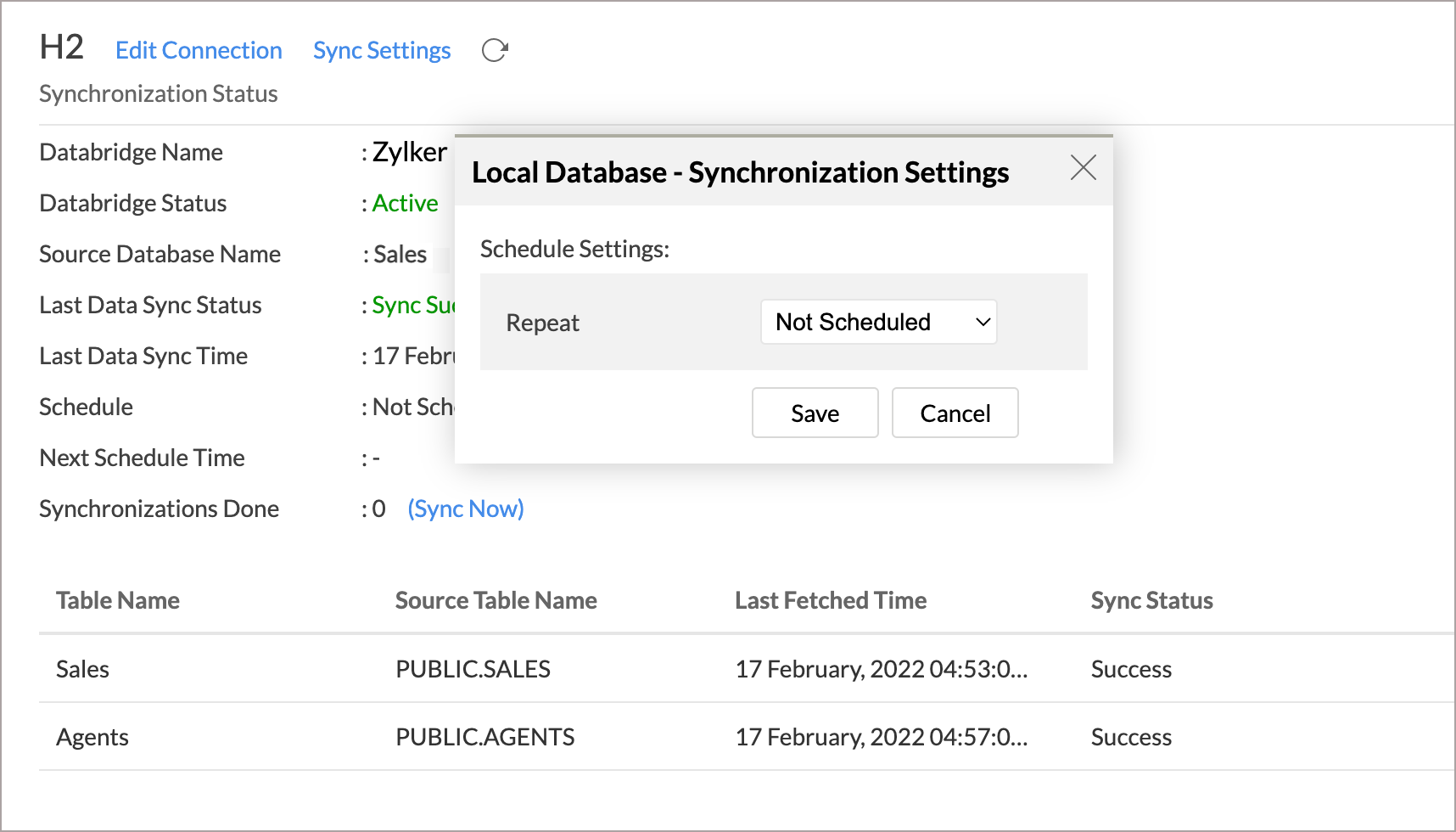Expand the Not Scheduled selector
Viewport: 1456px width, 832px height.
point(878,322)
